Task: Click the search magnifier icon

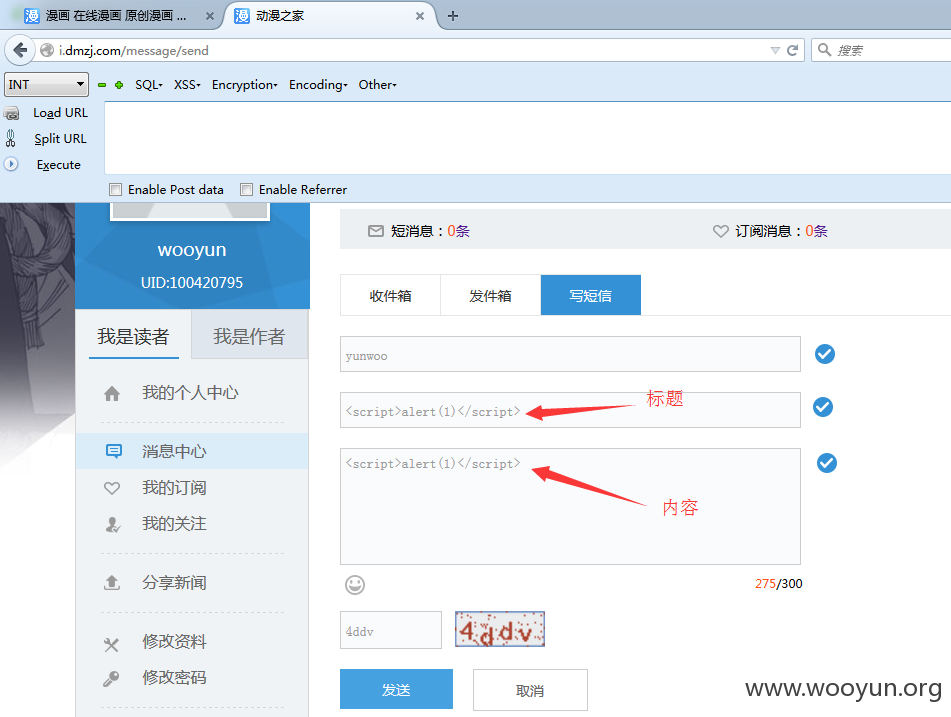Action: [824, 50]
